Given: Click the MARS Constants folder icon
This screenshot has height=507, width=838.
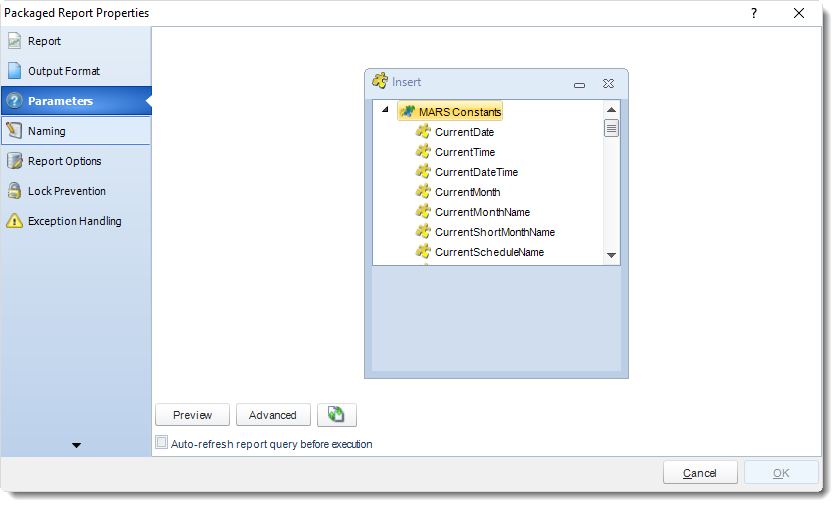Looking at the screenshot, I should coord(408,112).
